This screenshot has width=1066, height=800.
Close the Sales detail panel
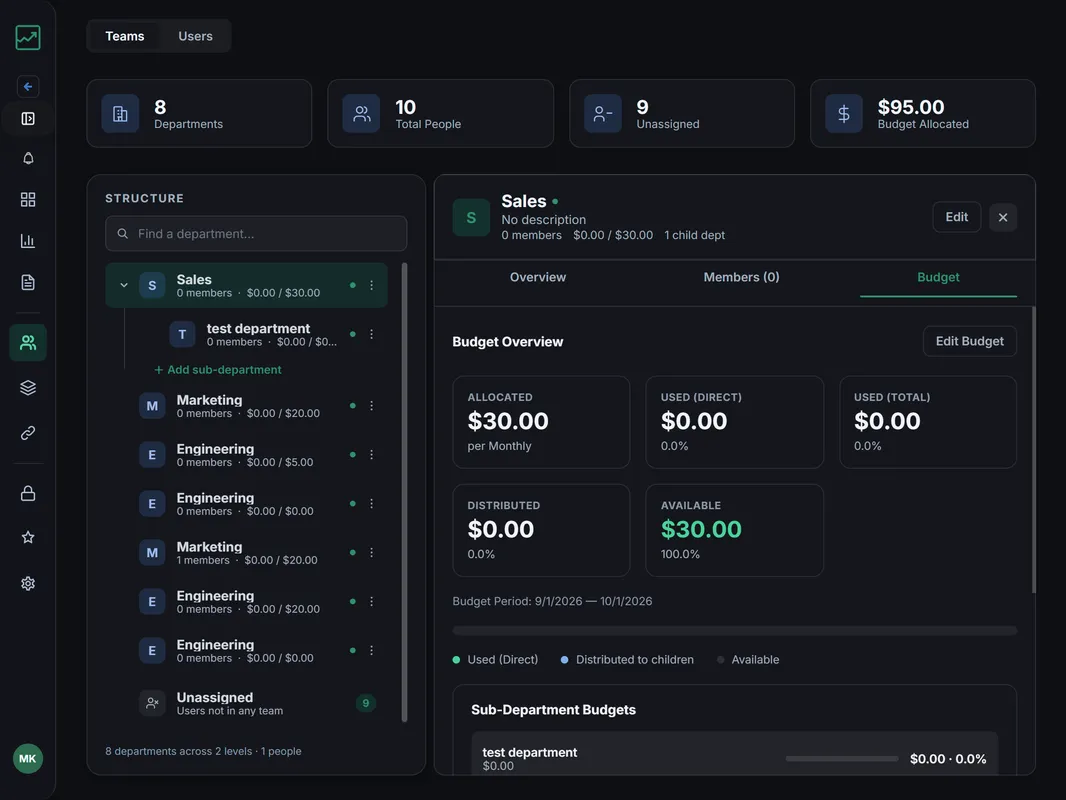(1003, 218)
